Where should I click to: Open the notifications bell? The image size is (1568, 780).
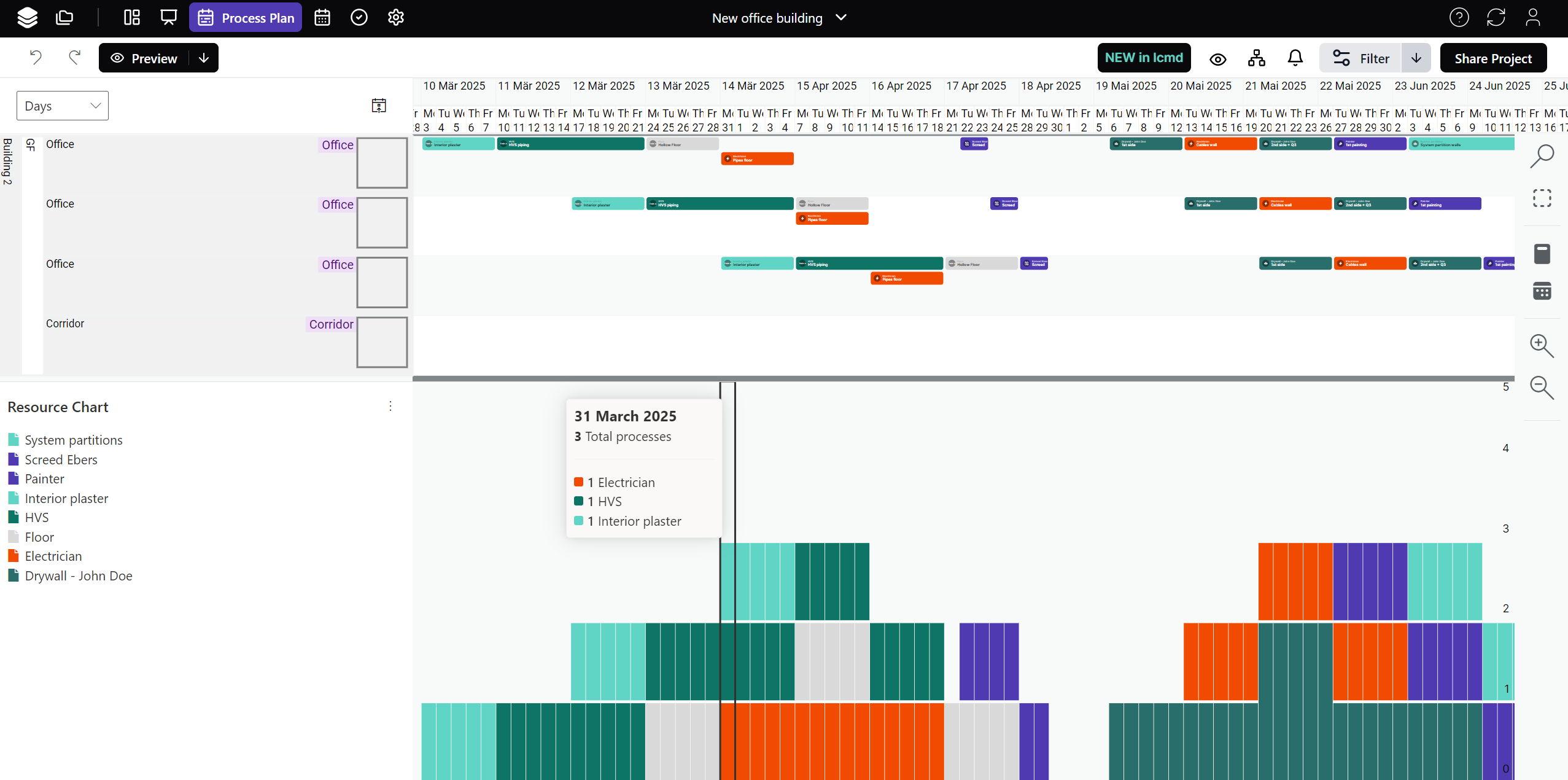(1295, 58)
